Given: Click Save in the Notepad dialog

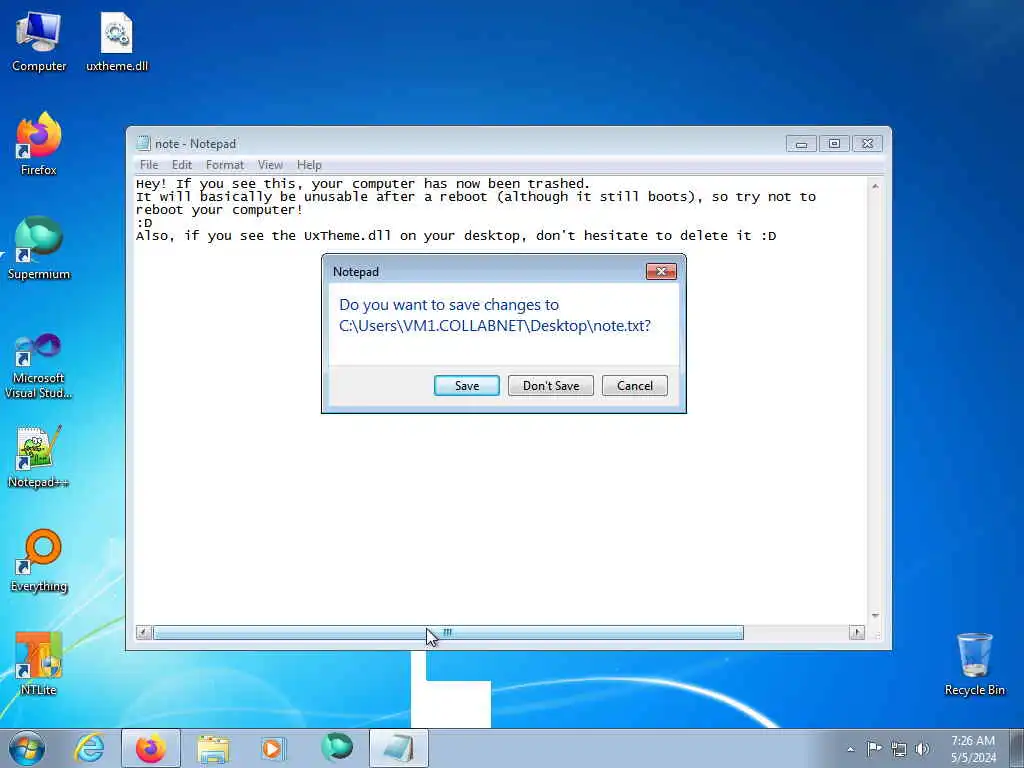Looking at the screenshot, I should pyautogui.click(x=467, y=385).
